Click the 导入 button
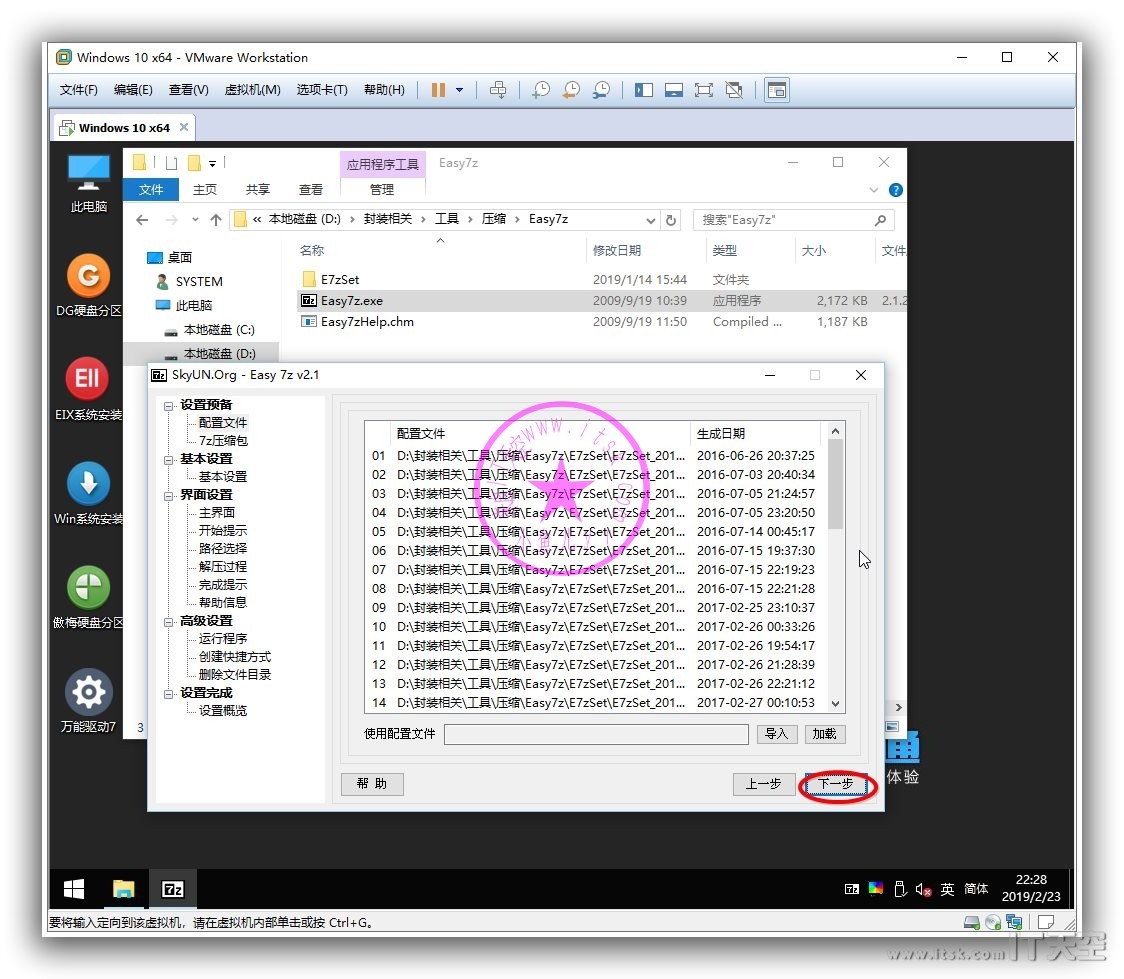Image resolution: width=1124 pixels, height=979 pixels. click(x=777, y=734)
